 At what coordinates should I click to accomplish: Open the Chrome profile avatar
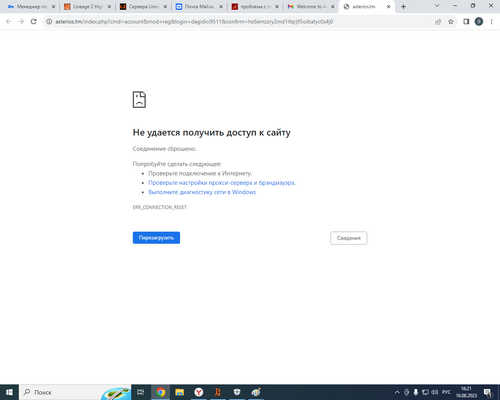[479, 22]
